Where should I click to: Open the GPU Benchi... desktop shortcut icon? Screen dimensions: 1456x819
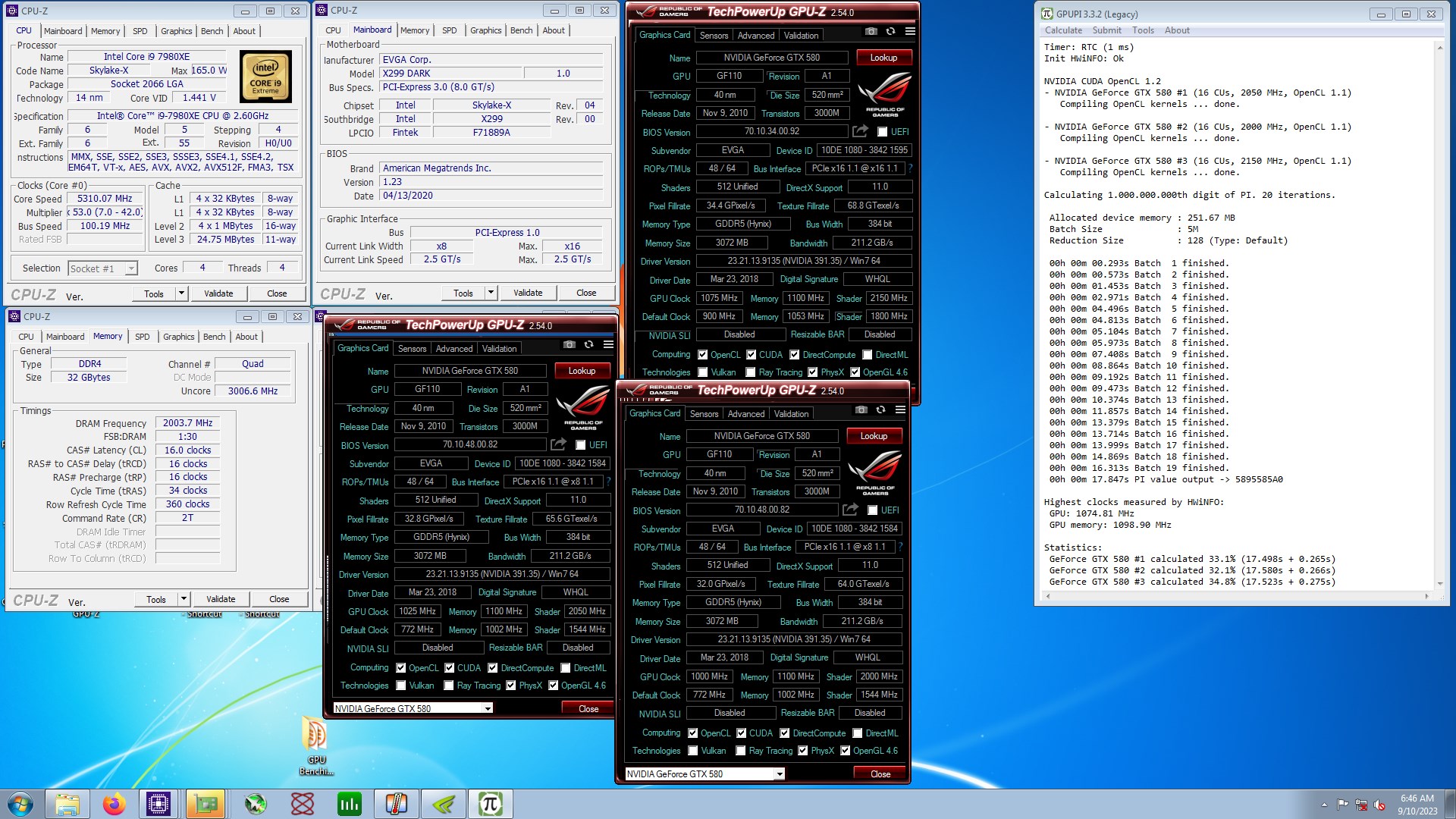pyautogui.click(x=315, y=745)
